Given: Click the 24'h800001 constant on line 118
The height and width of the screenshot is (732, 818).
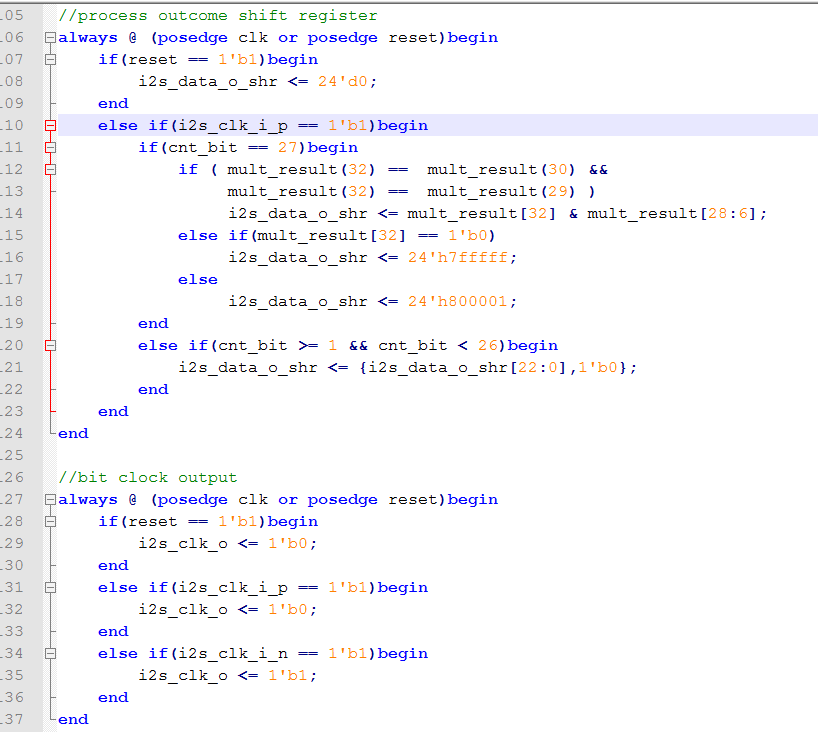Looking at the screenshot, I should click(458, 302).
